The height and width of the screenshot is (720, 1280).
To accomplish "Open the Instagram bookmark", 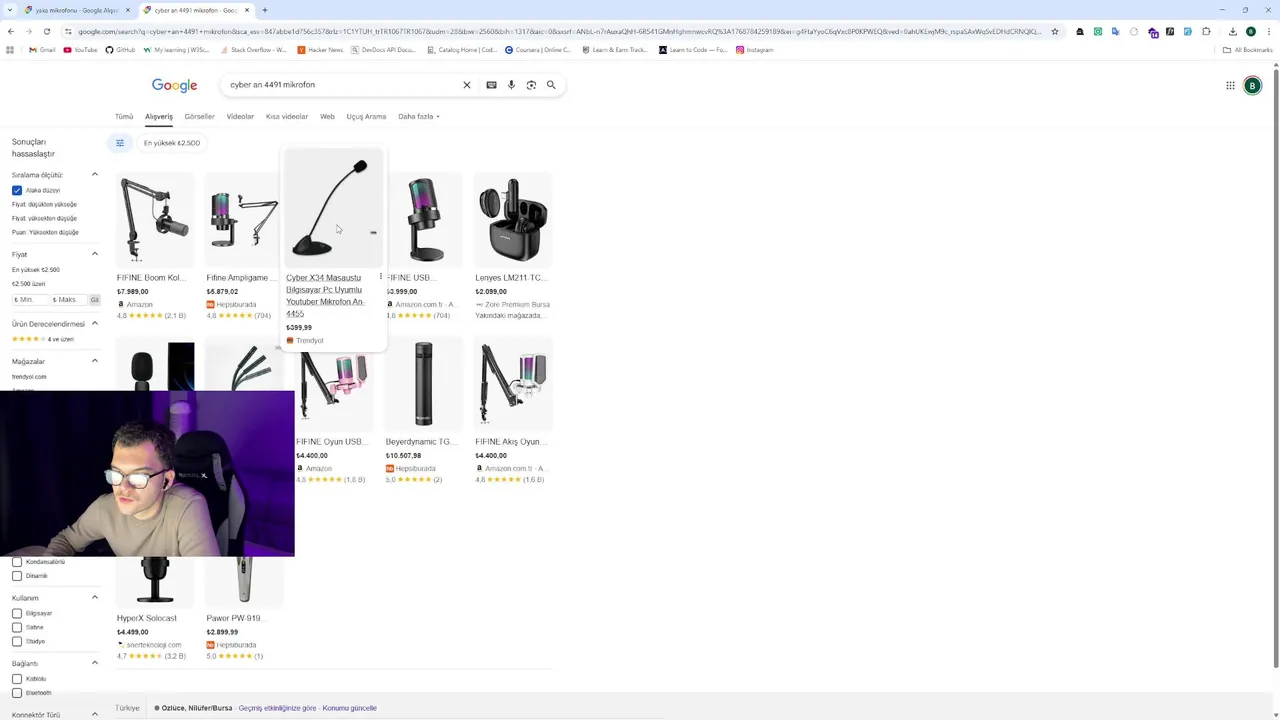I will coord(754,50).
